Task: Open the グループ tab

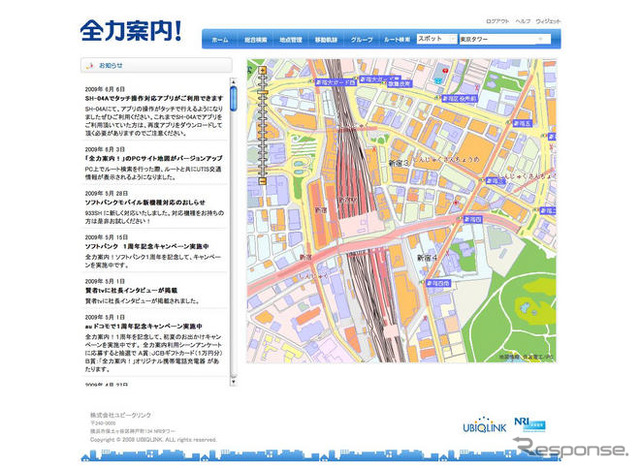Action: point(361,40)
